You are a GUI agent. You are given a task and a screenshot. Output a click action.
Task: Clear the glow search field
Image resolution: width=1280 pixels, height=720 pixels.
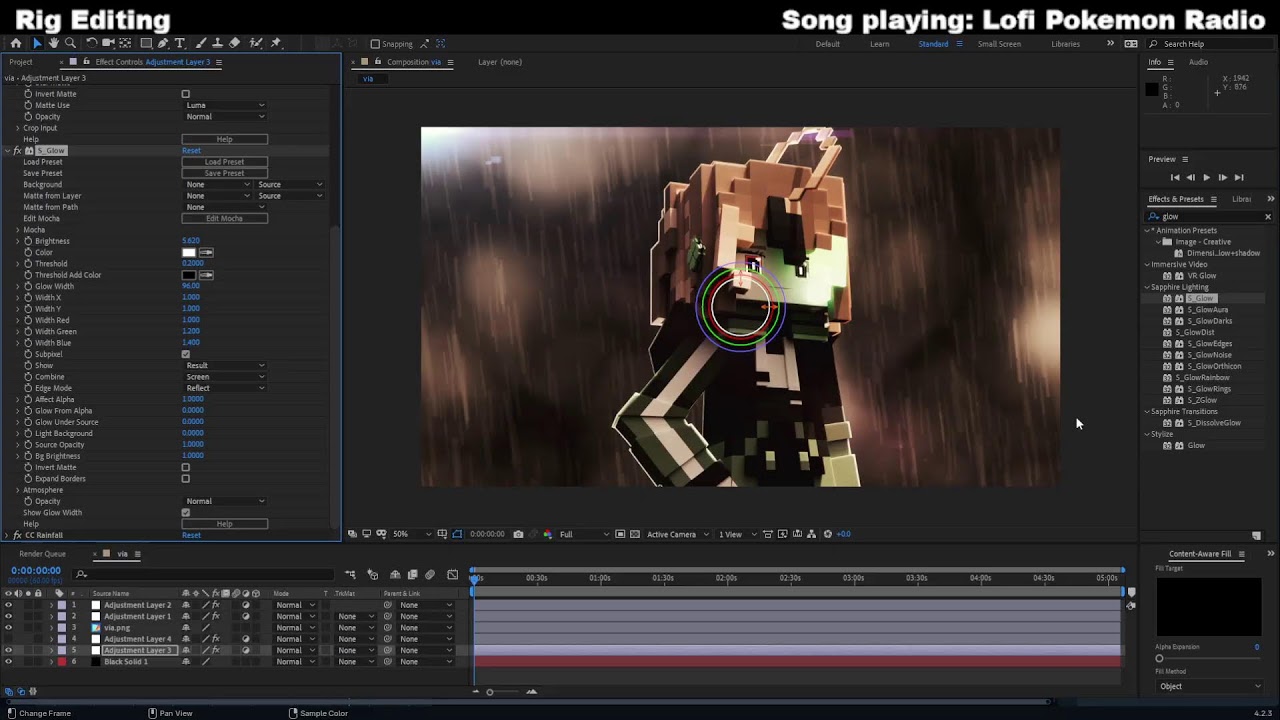click(x=1268, y=216)
